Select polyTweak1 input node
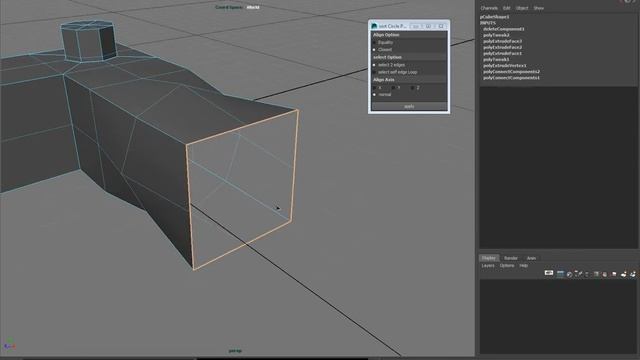Viewport: 640px width, 360px height. [496, 60]
